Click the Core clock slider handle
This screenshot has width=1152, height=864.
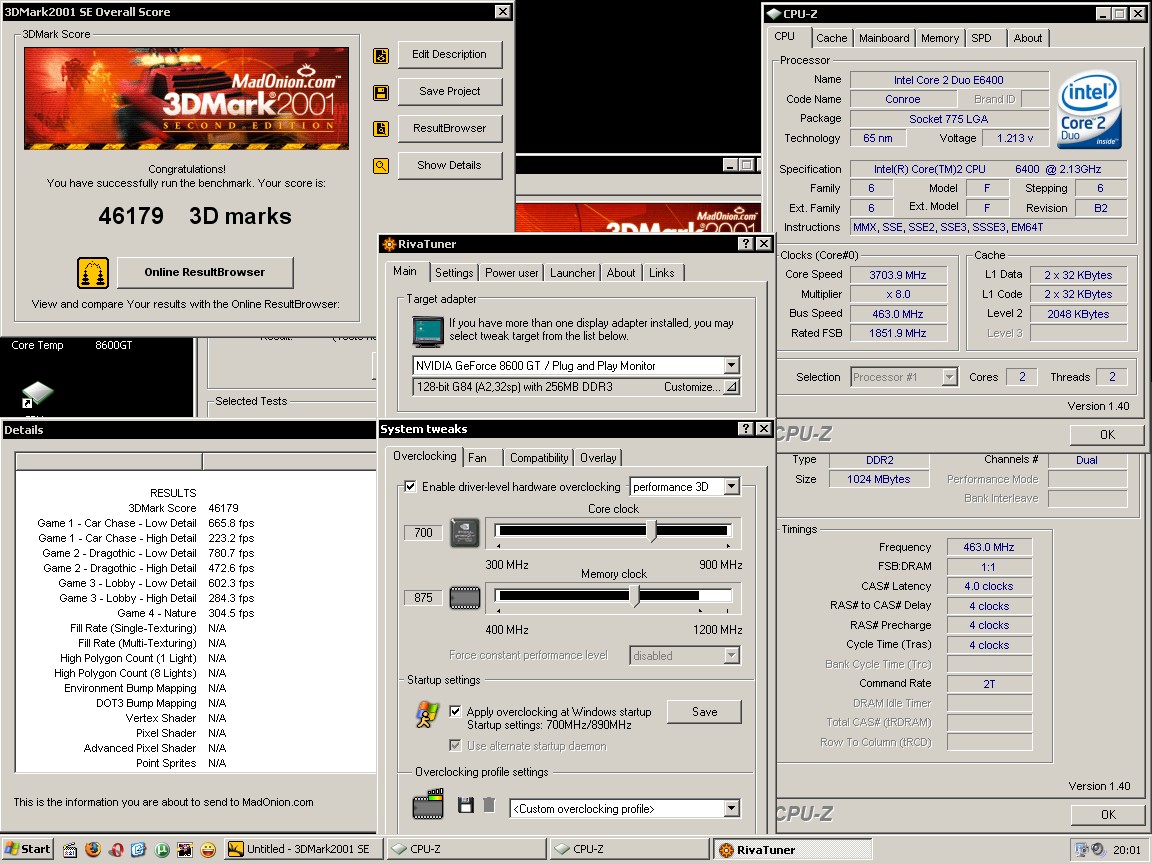tap(652, 530)
